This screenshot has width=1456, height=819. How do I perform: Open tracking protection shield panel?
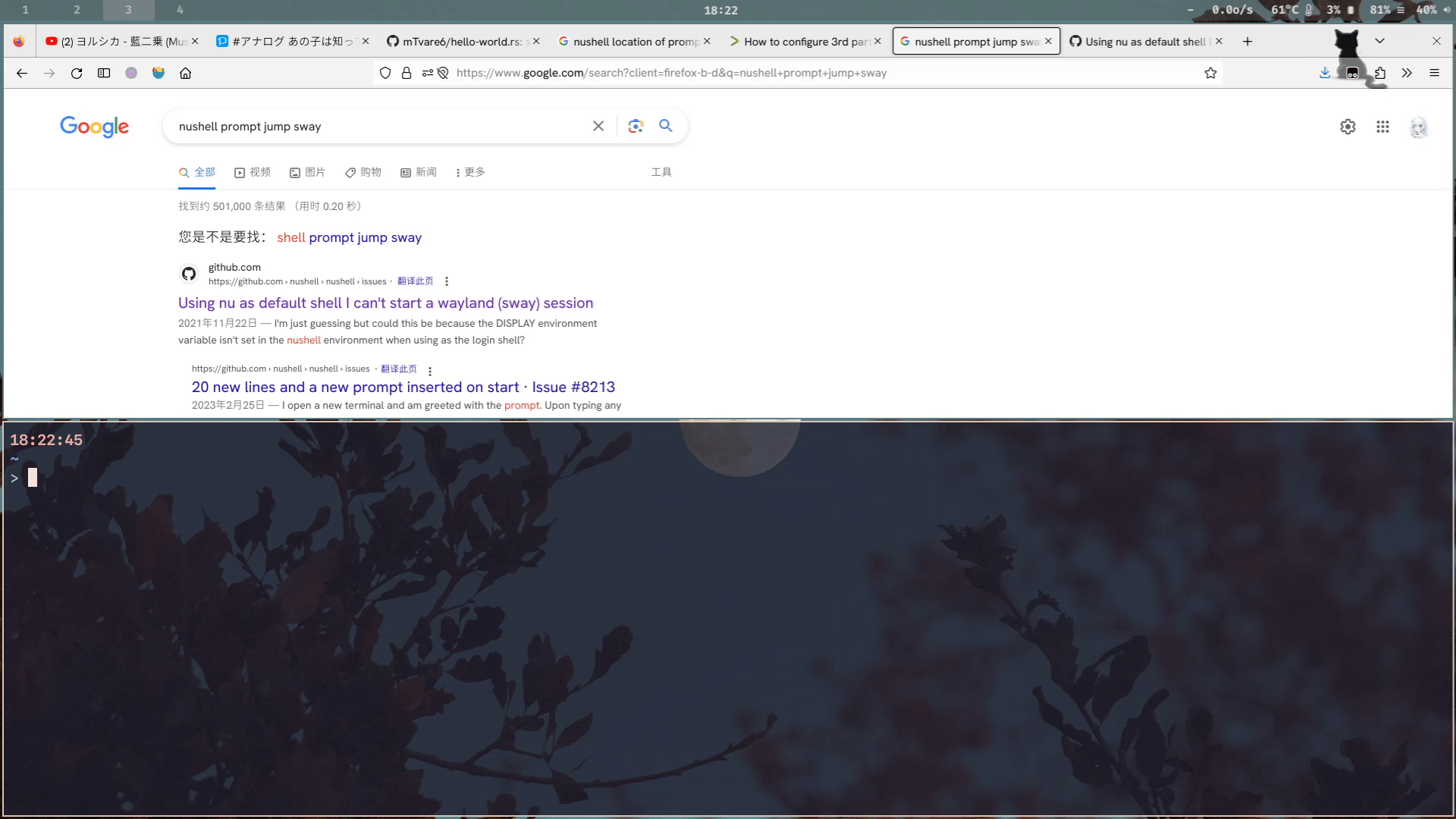(385, 73)
